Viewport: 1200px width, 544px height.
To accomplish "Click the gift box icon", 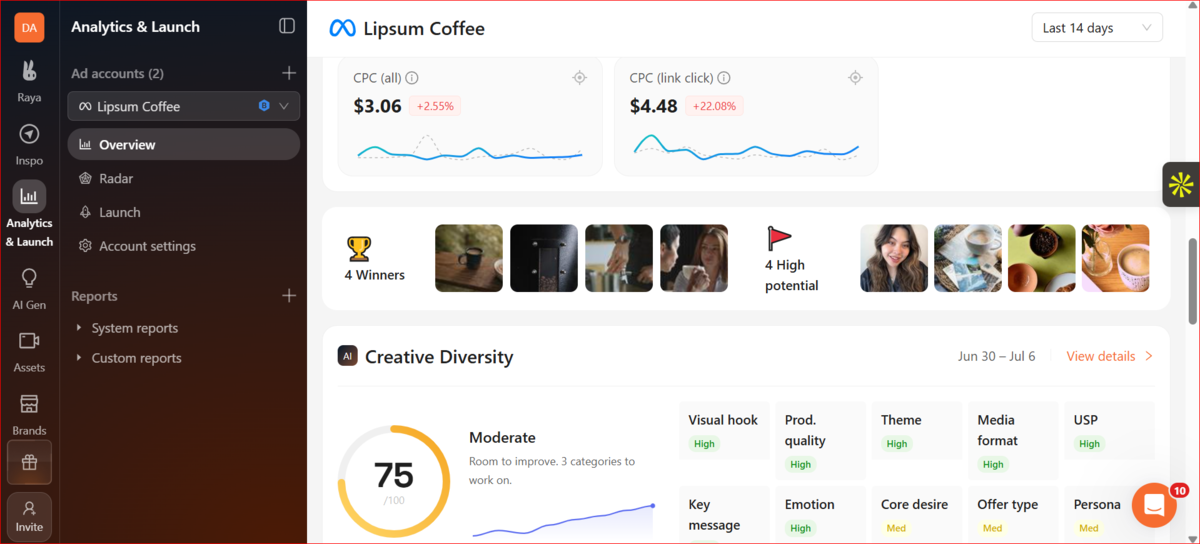I will [x=29, y=462].
